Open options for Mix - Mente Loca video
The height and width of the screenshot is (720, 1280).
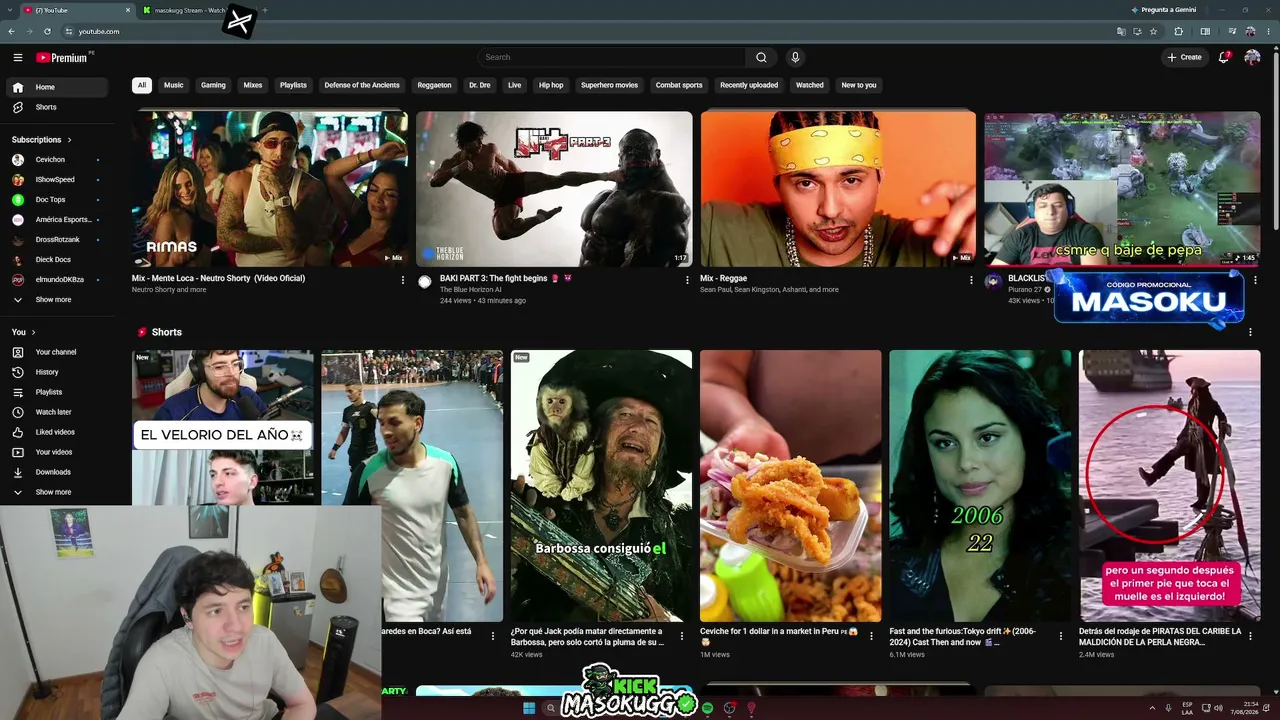pyautogui.click(x=403, y=280)
